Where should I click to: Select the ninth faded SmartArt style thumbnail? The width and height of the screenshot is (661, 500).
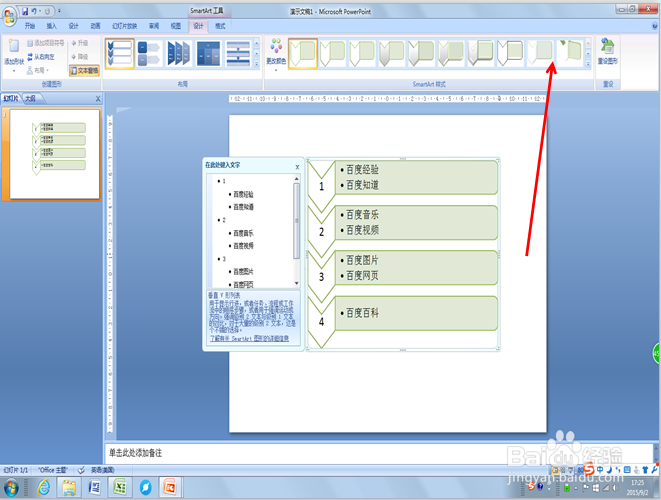[x=539, y=54]
